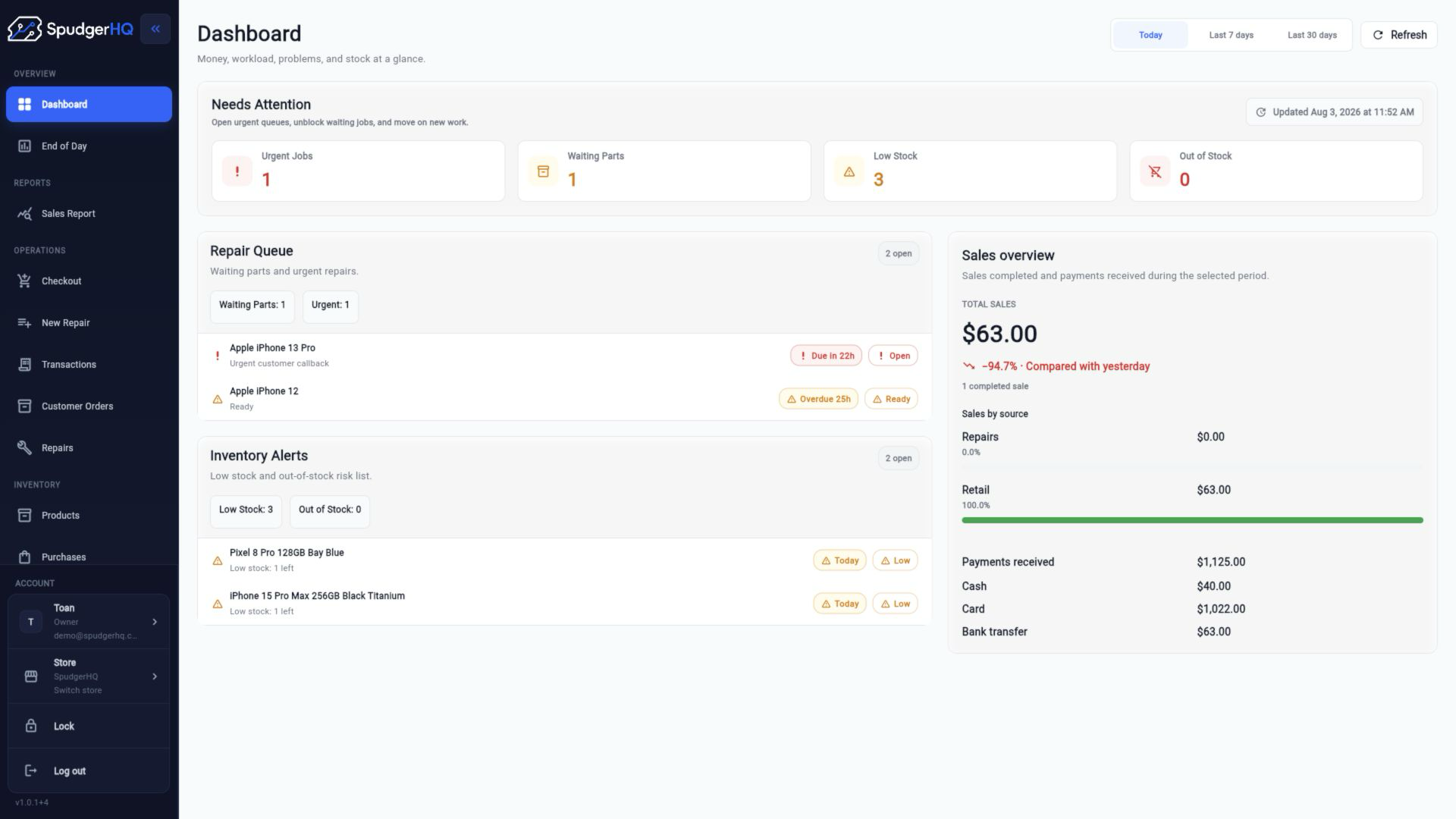Click the downward trend icon beside -94.7%

(x=968, y=366)
